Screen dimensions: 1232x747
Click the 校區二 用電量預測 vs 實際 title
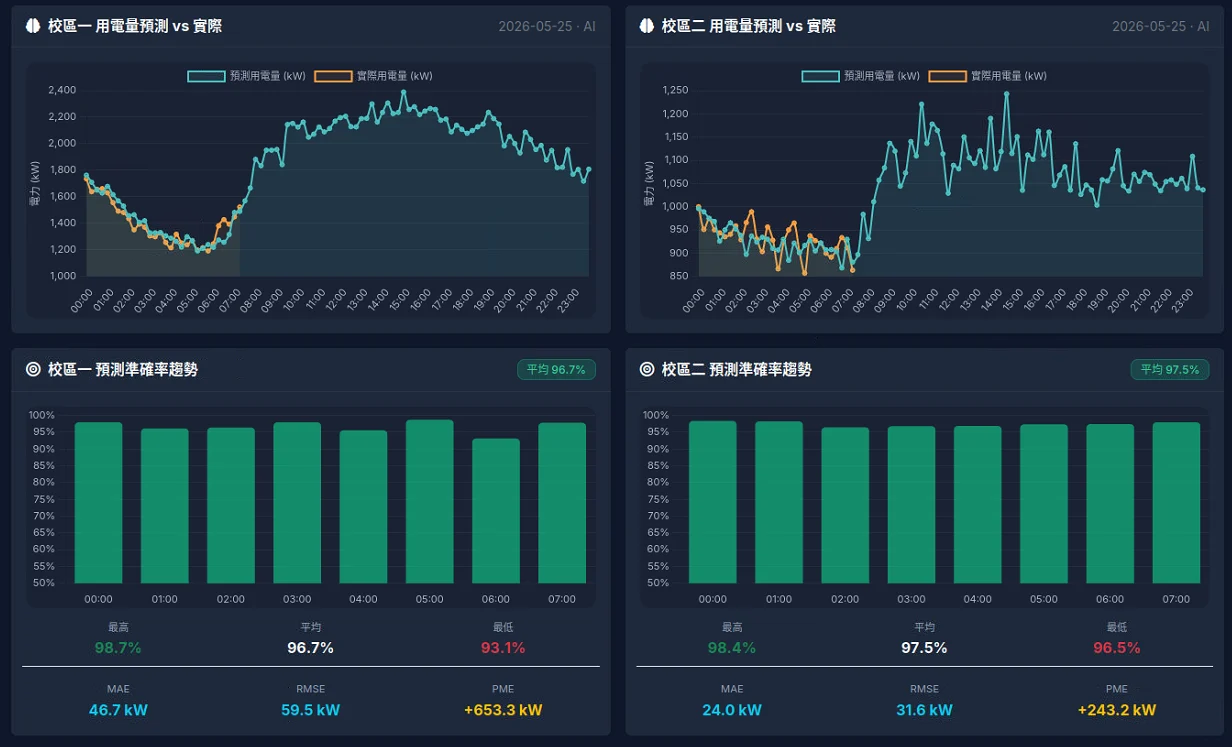pyautogui.click(x=749, y=26)
